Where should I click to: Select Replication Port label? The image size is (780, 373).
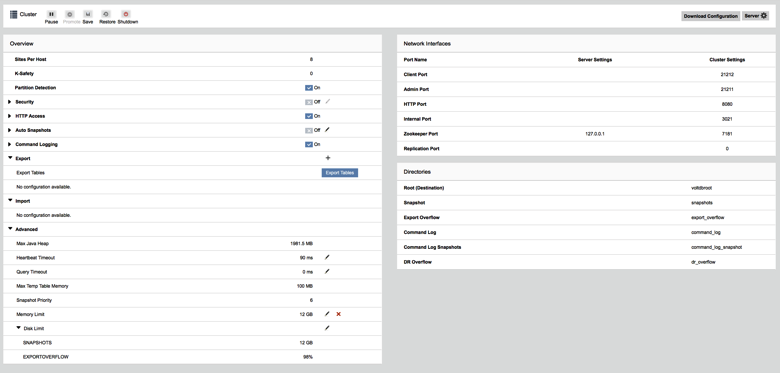[421, 149]
